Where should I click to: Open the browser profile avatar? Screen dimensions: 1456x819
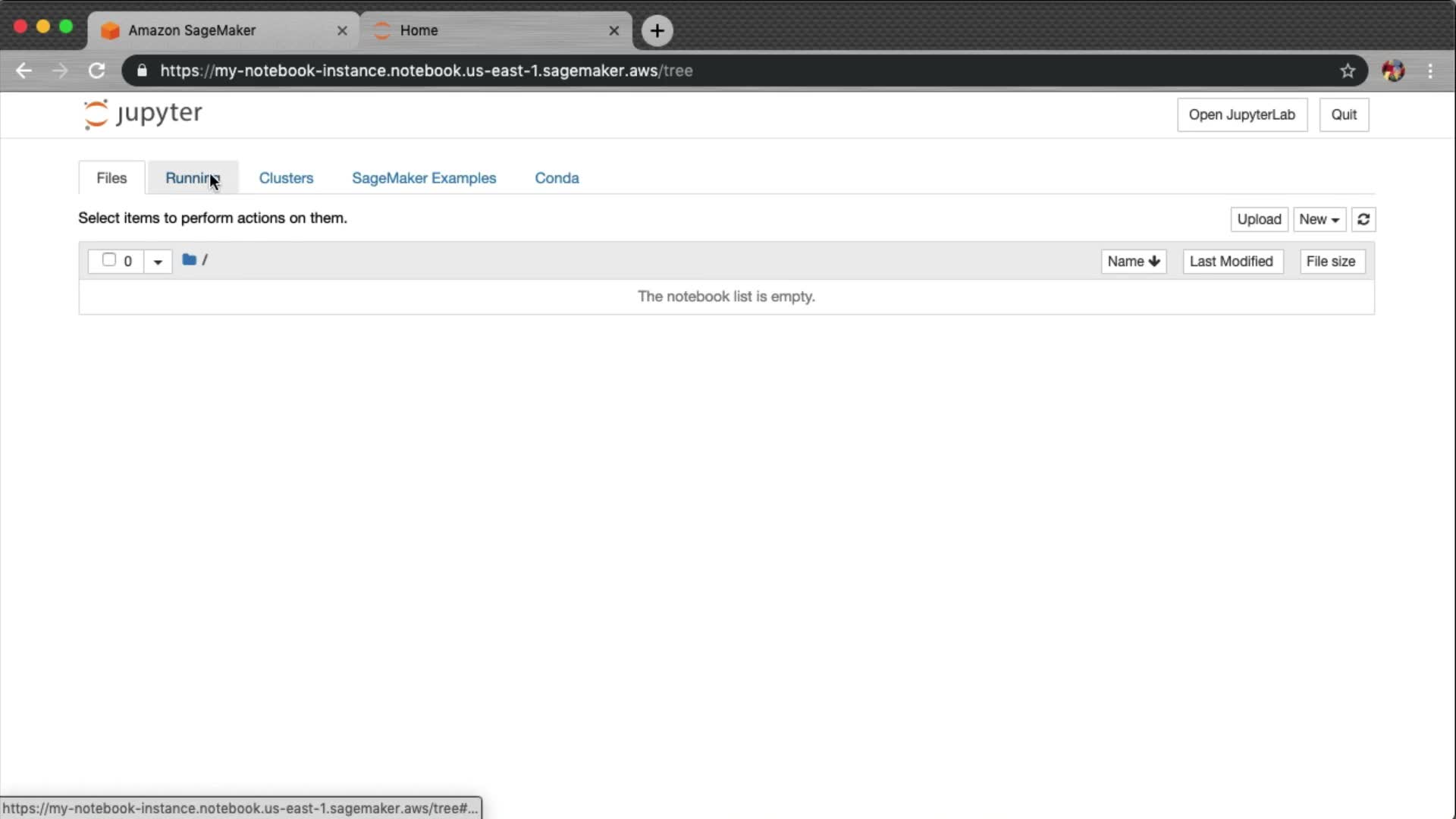(x=1393, y=71)
